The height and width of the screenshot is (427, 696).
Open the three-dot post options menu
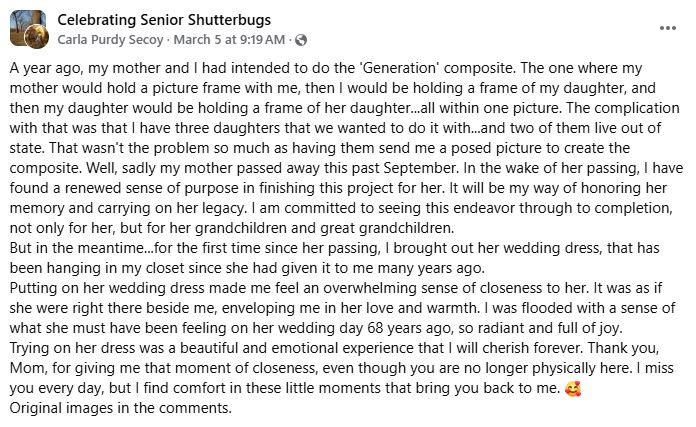[665, 29]
